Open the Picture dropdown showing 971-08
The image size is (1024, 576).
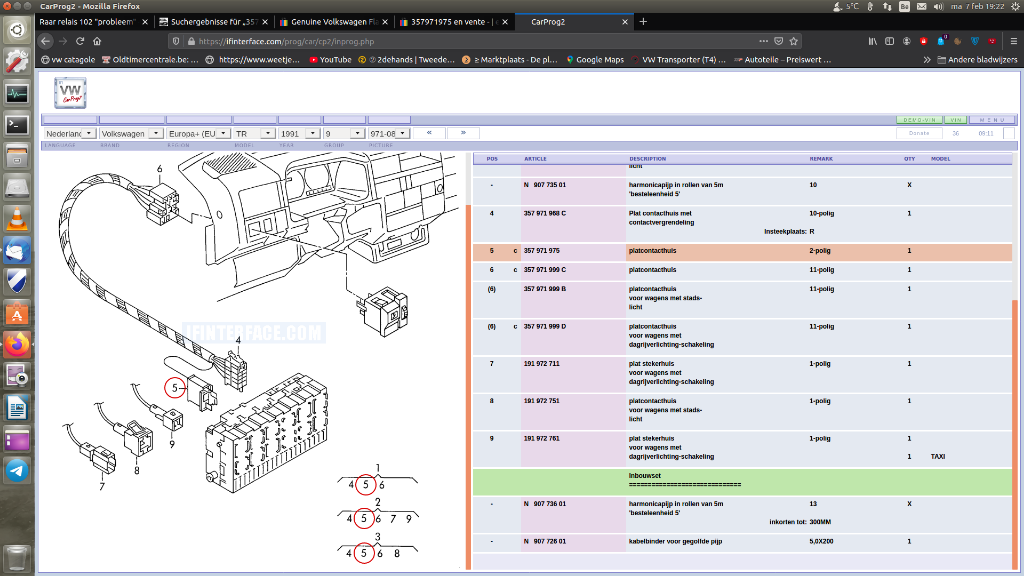tap(388, 133)
